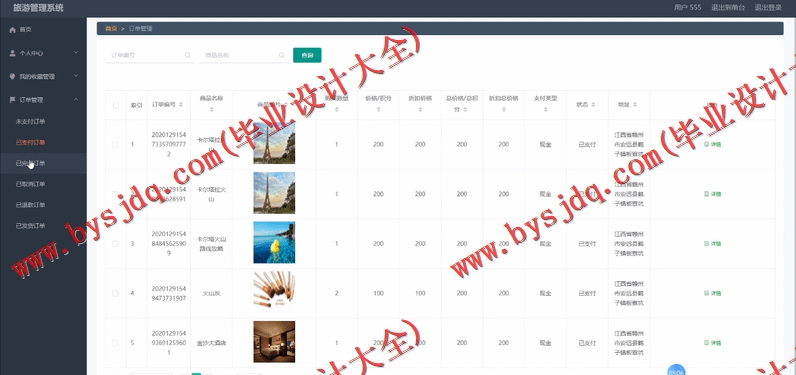Screen dimensions: 796x375
Task: Click the magnifier icon in 订单编号 search box
Action: pyautogui.click(x=187, y=55)
